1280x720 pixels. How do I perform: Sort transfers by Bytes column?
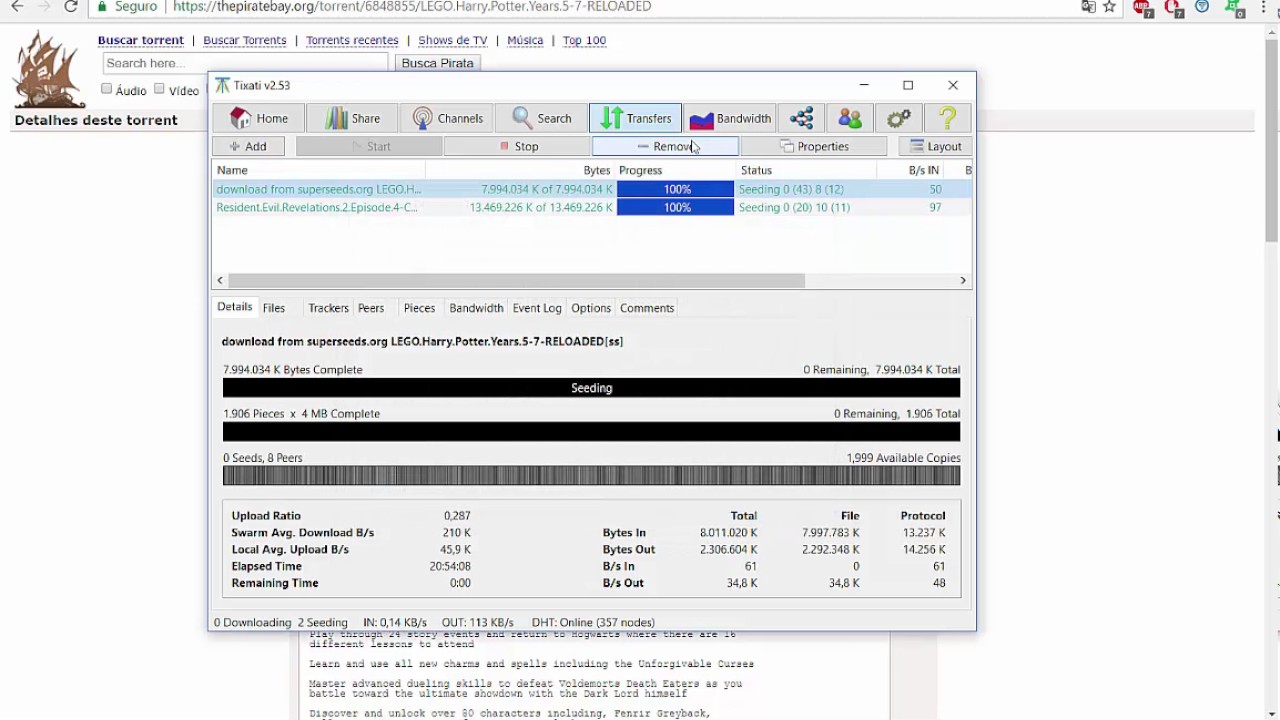click(x=520, y=170)
